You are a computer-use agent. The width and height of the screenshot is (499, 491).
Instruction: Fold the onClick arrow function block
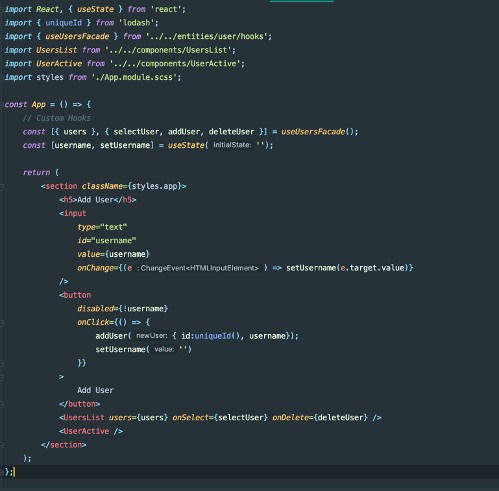pyautogui.click(x=2, y=322)
